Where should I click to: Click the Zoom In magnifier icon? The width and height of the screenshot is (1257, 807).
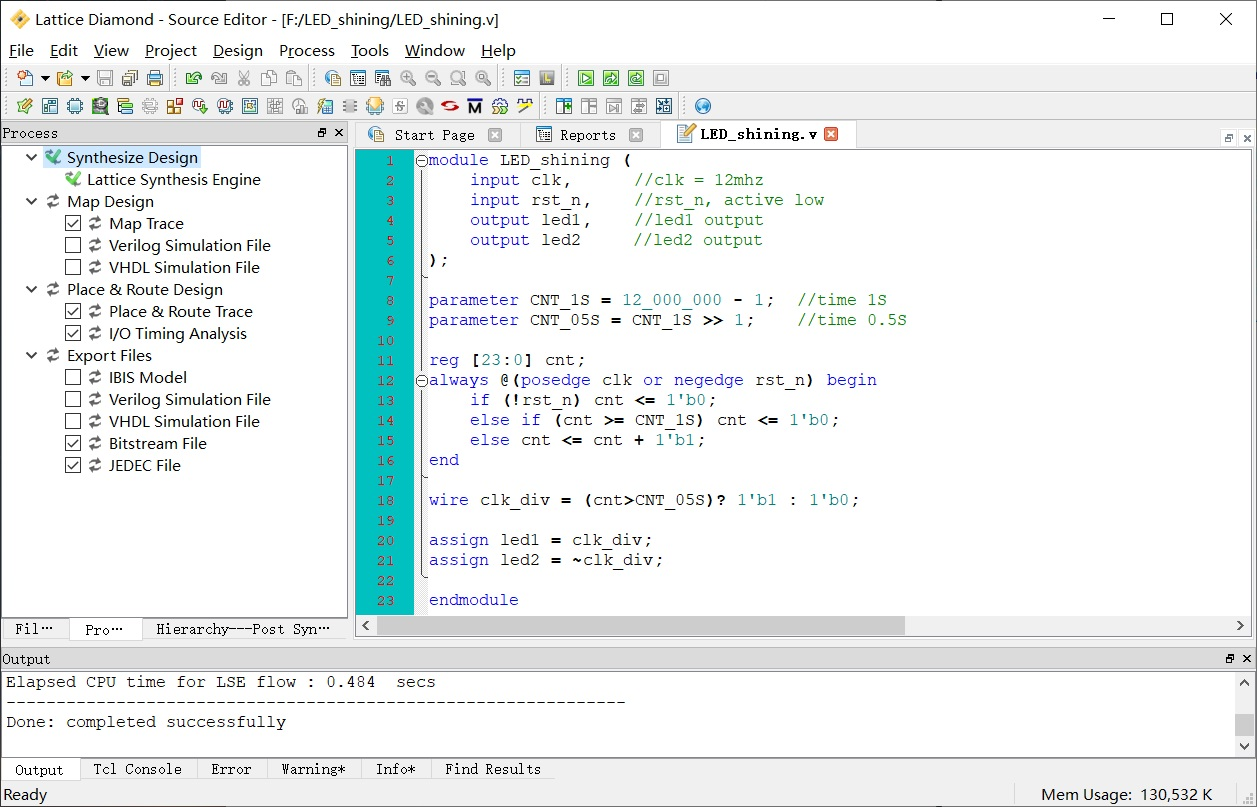[408, 78]
